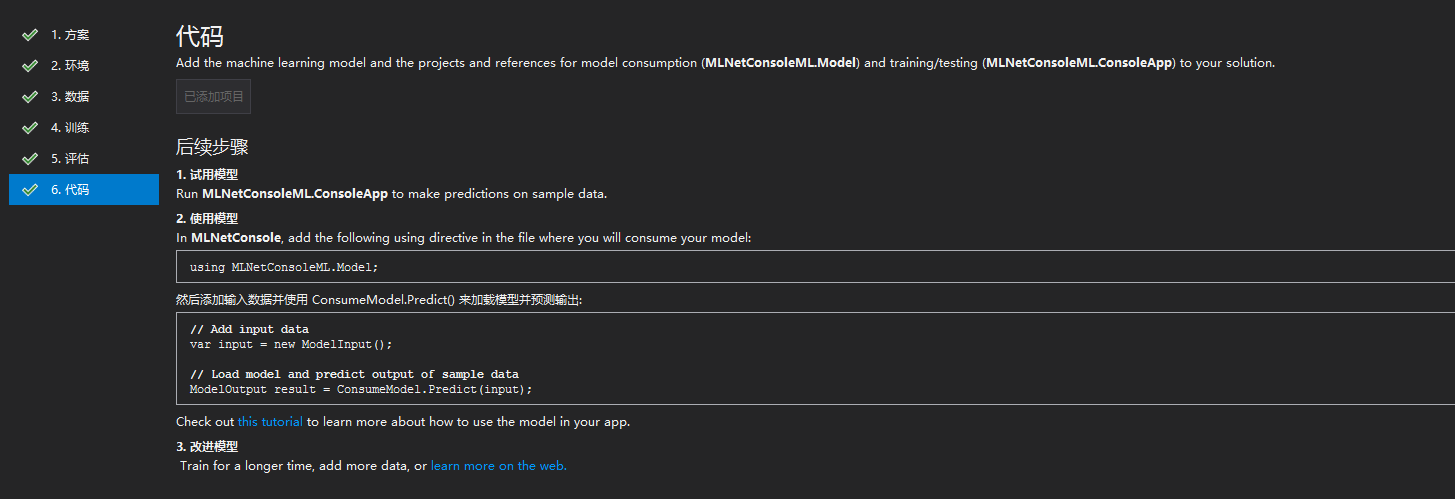The width and height of the screenshot is (1455, 499).
Task: Click the checkmark icon beside 2. 环境
Action: pyautogui.click(x=30, y=66)
